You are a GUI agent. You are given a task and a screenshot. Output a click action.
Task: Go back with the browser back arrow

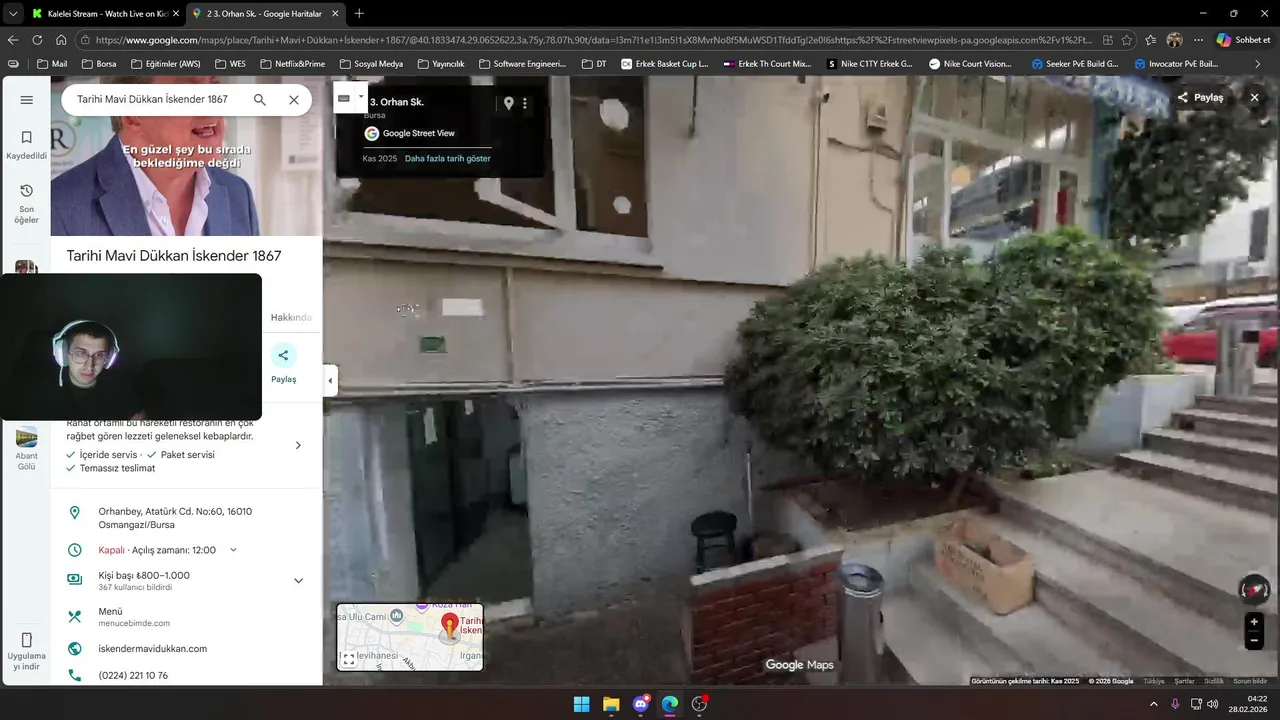pyautogui.click(x=13, y=40)
